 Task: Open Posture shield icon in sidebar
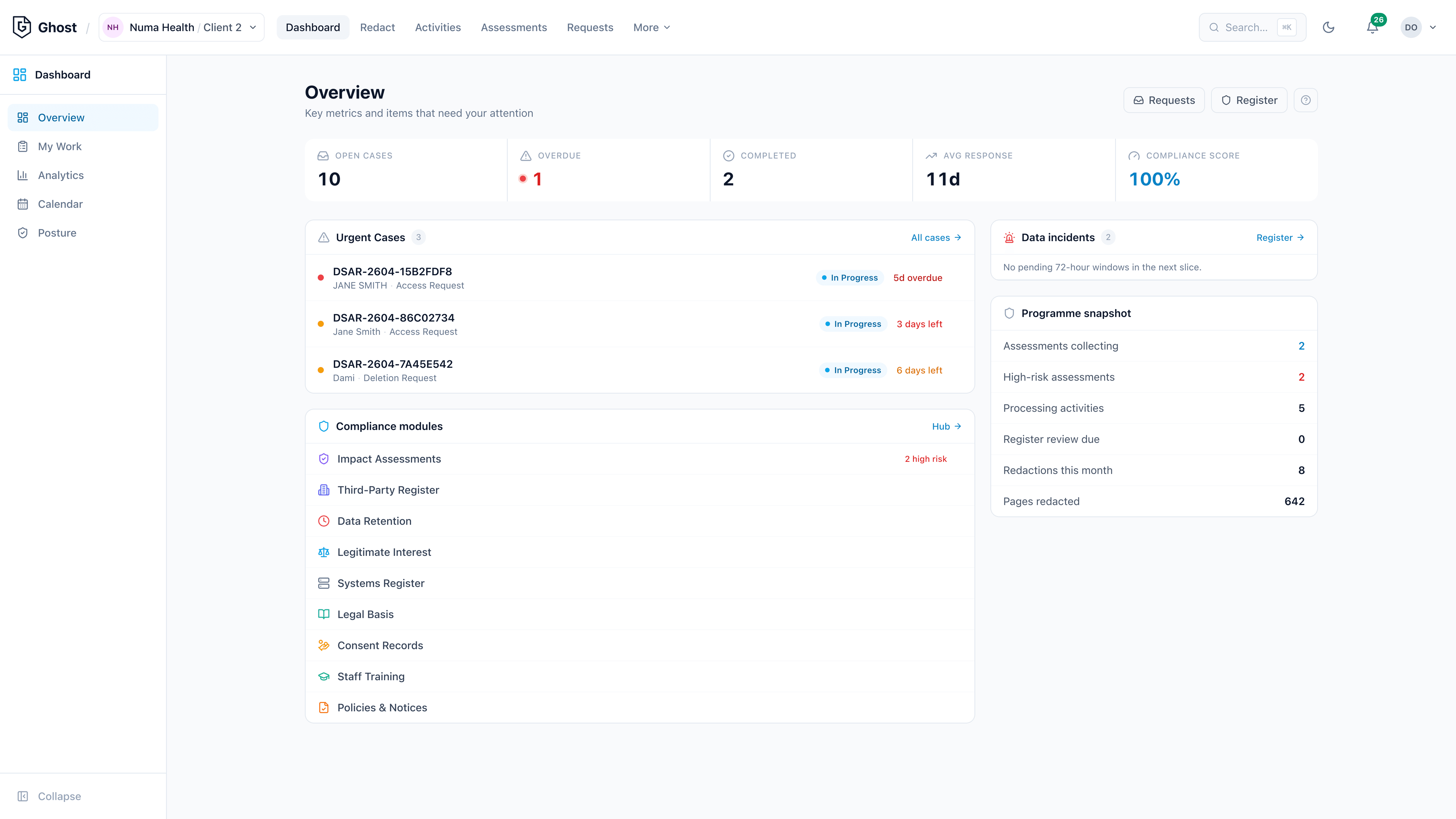23,233
